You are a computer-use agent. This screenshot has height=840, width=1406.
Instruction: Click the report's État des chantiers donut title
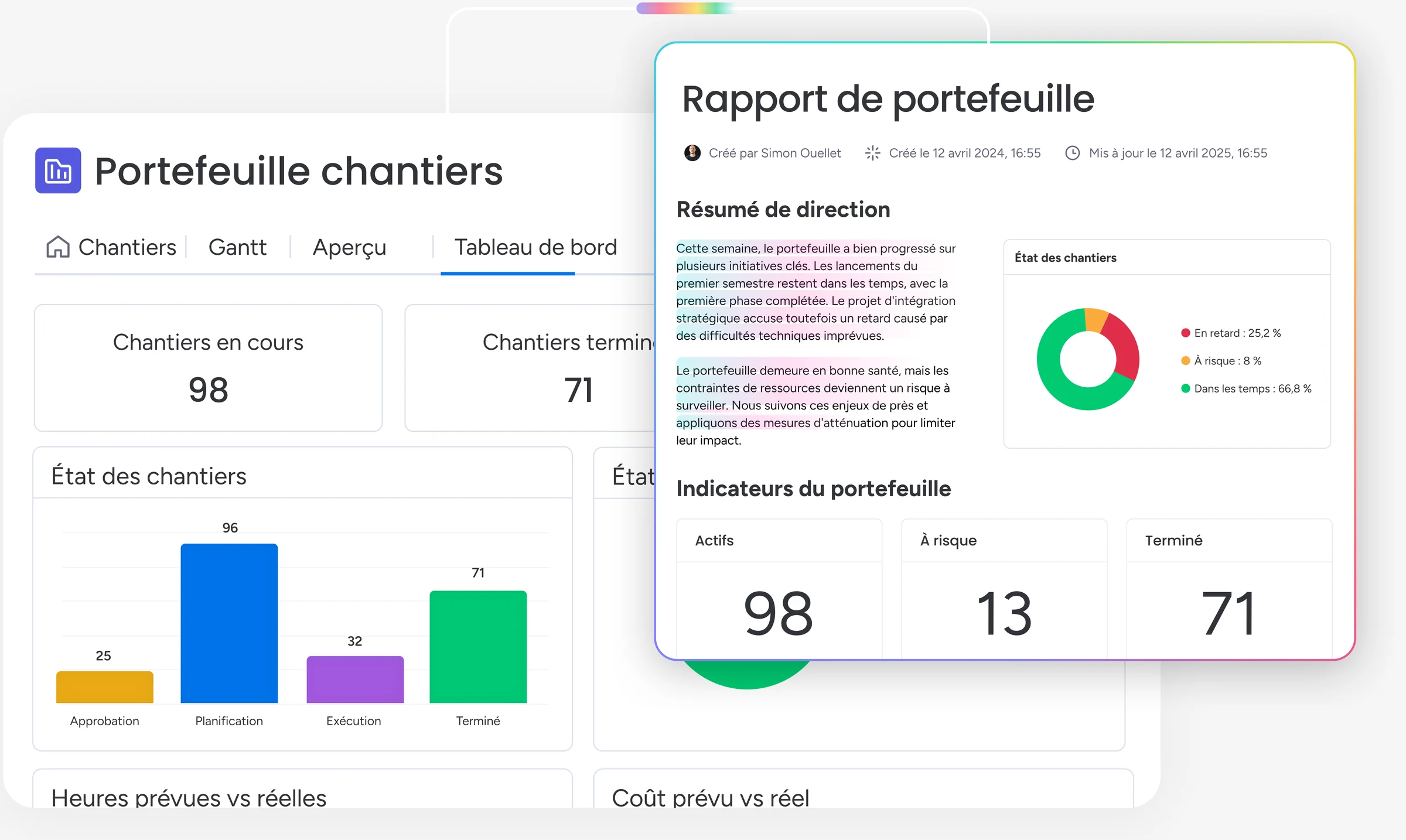[x=1066, y=258]
